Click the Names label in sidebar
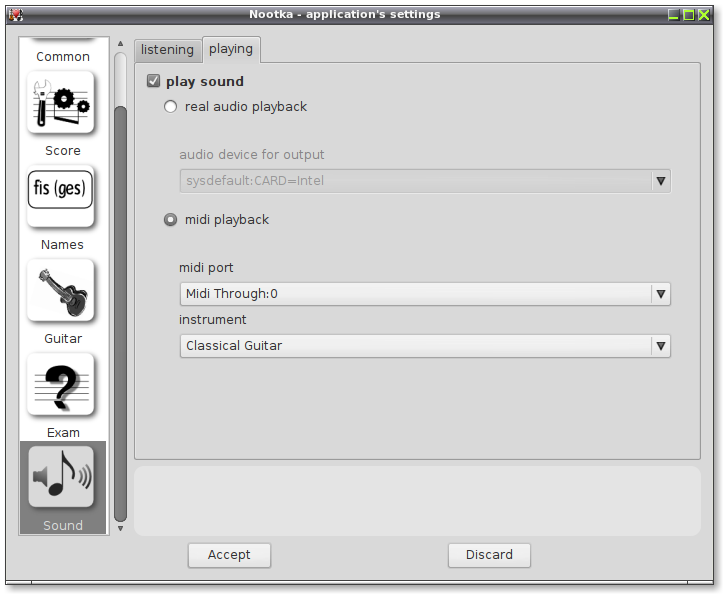The width and height of the screenshot is (723, 594). tap(62, 245)
